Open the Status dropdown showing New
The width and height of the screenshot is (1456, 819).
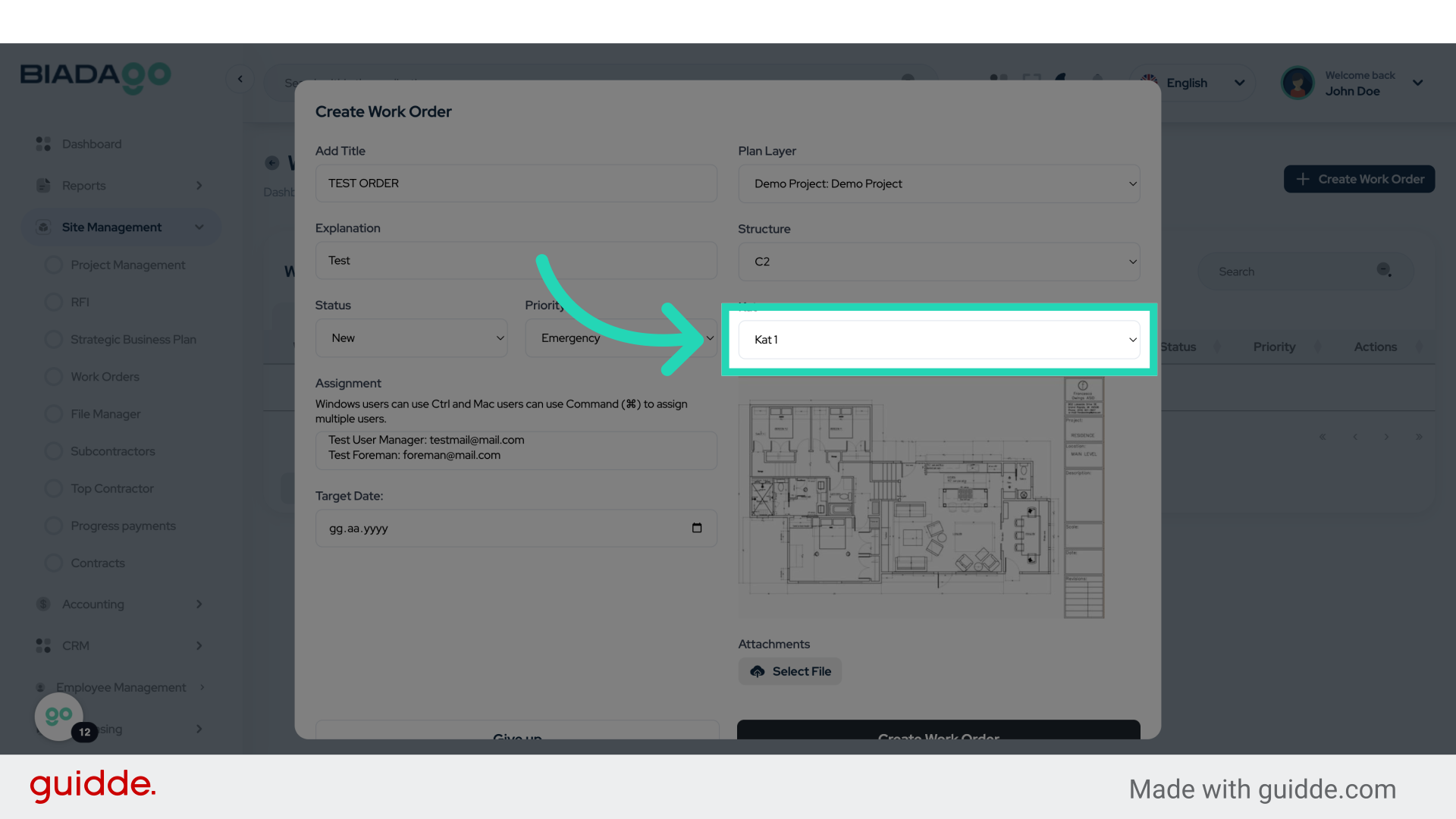point(411,338)
